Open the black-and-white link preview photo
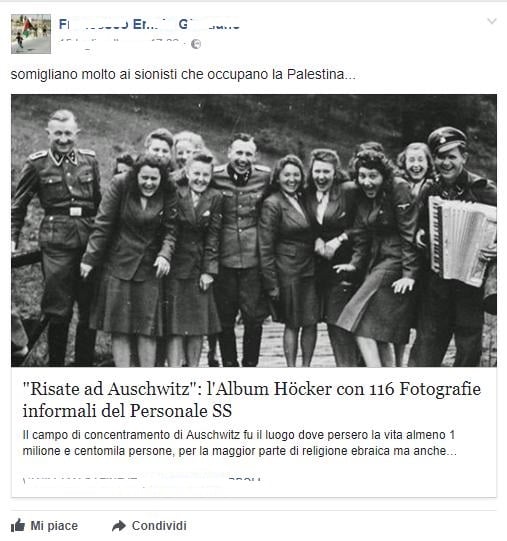This screenshot has height=541, width=507. tap(254, 230)
